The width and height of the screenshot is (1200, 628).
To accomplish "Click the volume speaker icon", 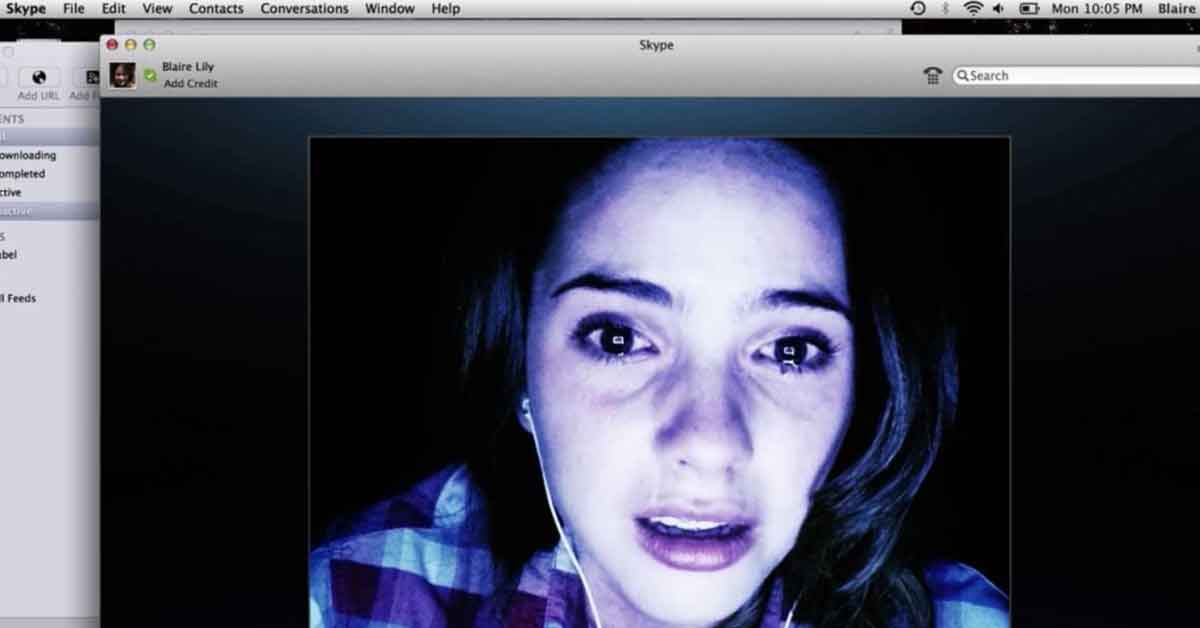I will [997, 8].
